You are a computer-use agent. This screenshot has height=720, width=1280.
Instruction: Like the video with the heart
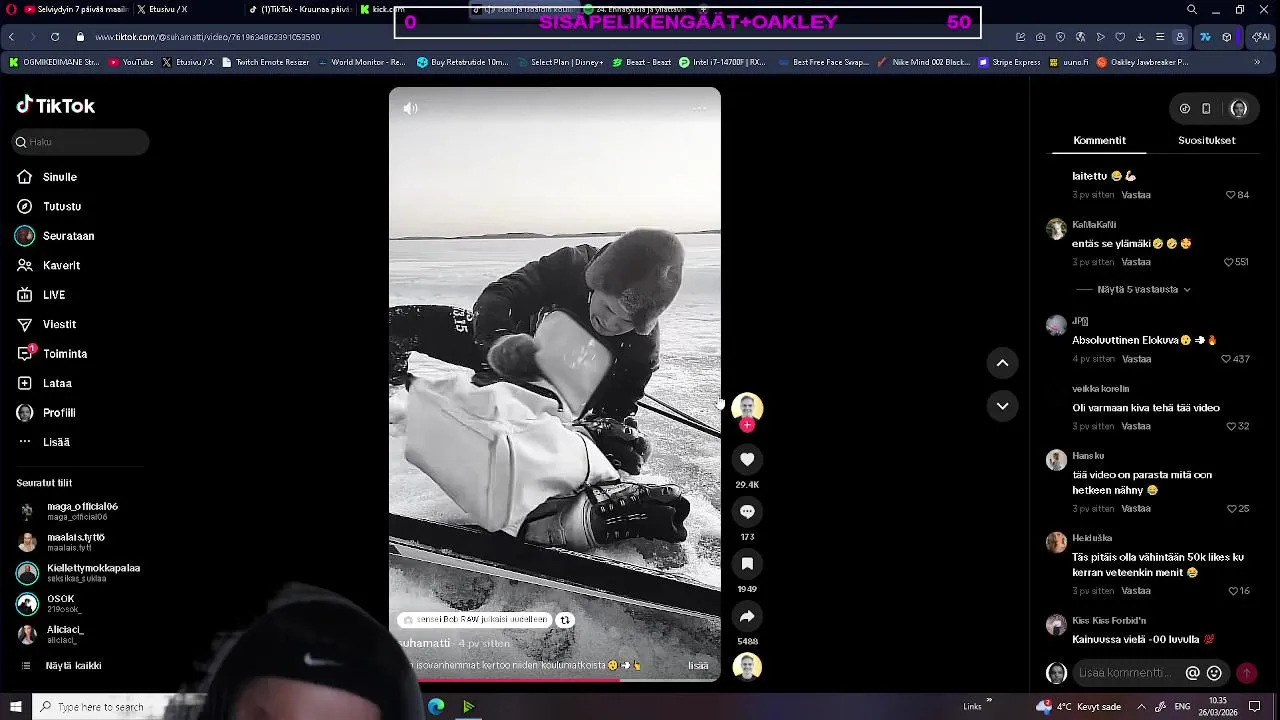click(x=747, y=459)
